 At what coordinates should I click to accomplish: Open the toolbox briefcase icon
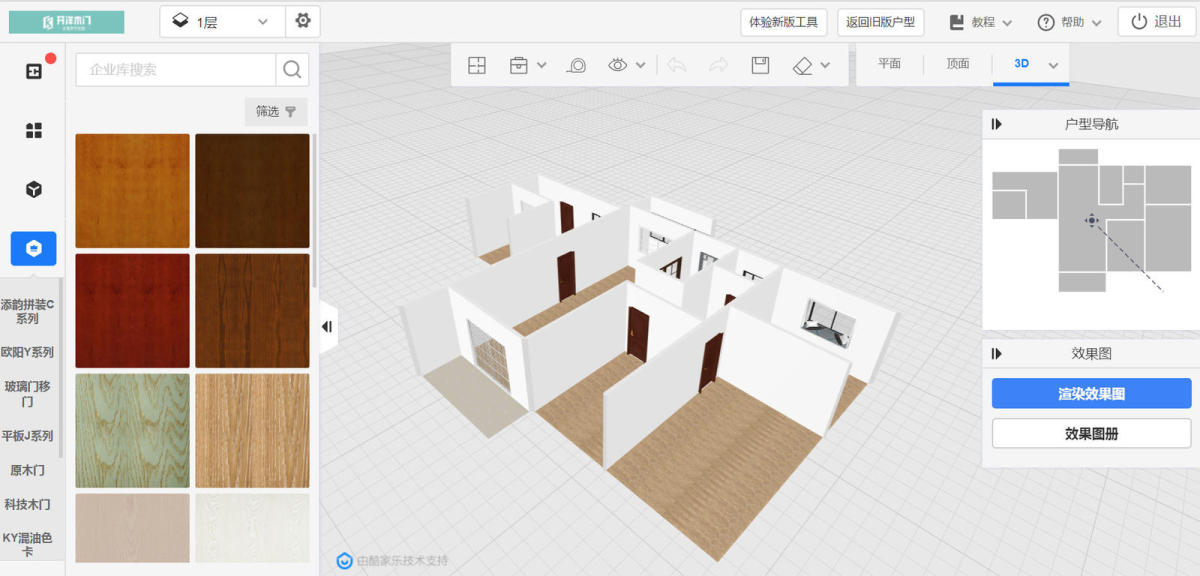tap(518, 65)
